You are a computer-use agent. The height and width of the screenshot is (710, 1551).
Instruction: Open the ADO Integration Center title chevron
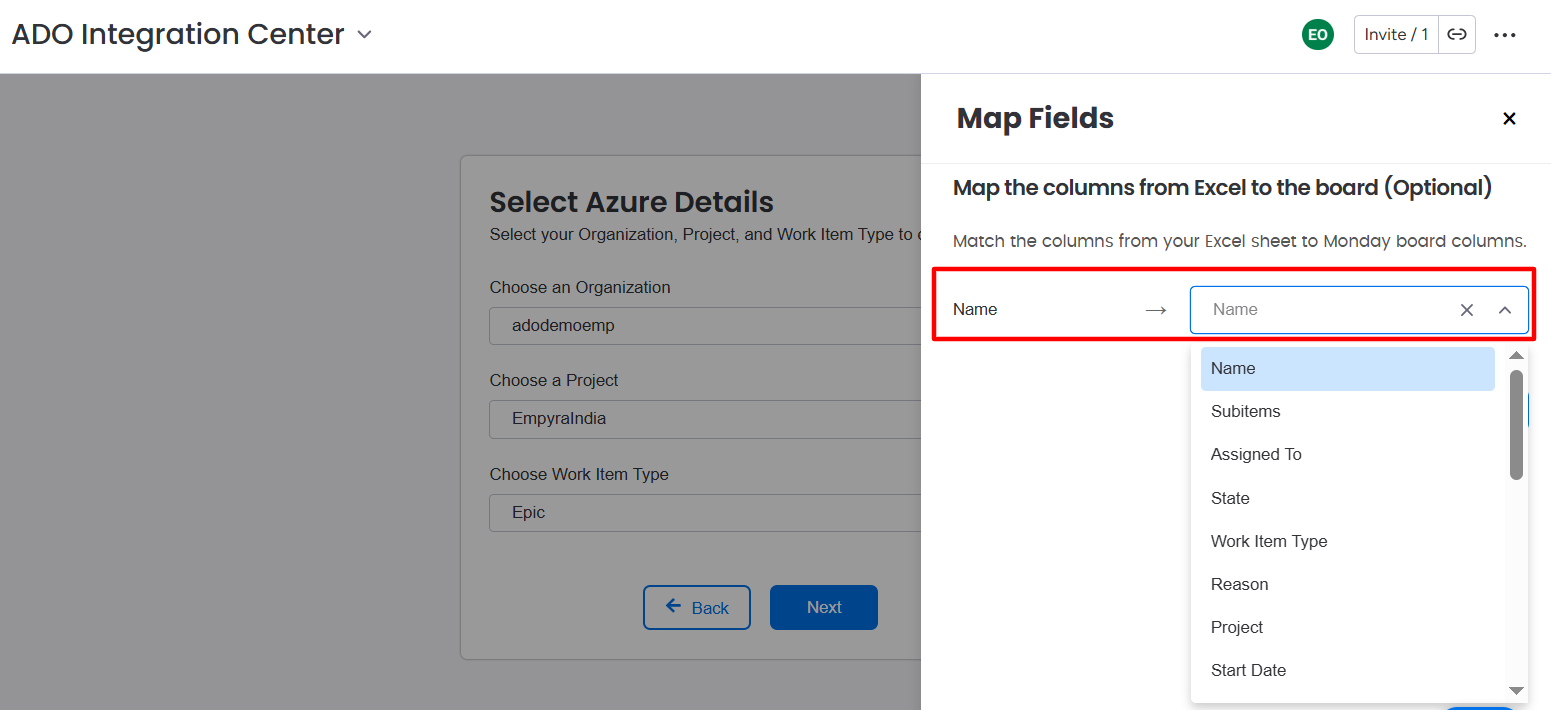coord(365,35)
